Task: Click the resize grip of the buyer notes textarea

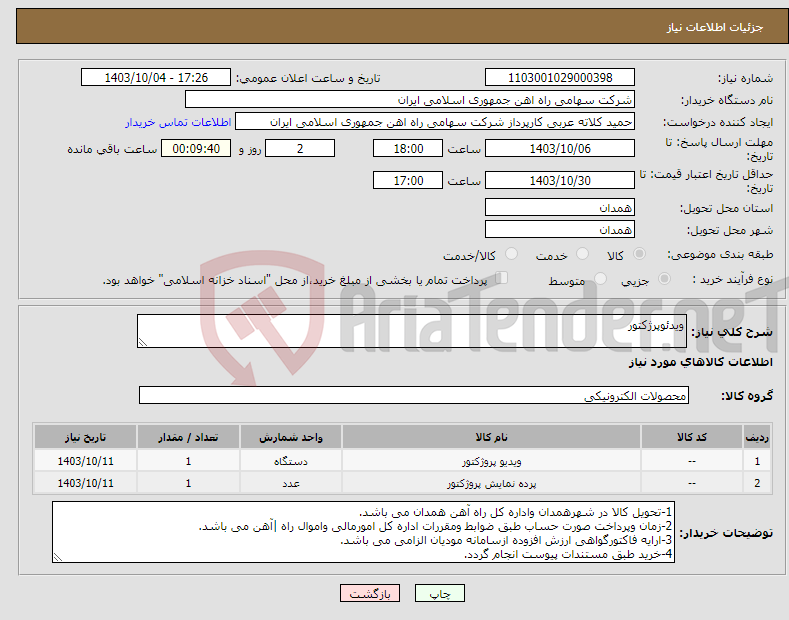Action: [58, 557]
